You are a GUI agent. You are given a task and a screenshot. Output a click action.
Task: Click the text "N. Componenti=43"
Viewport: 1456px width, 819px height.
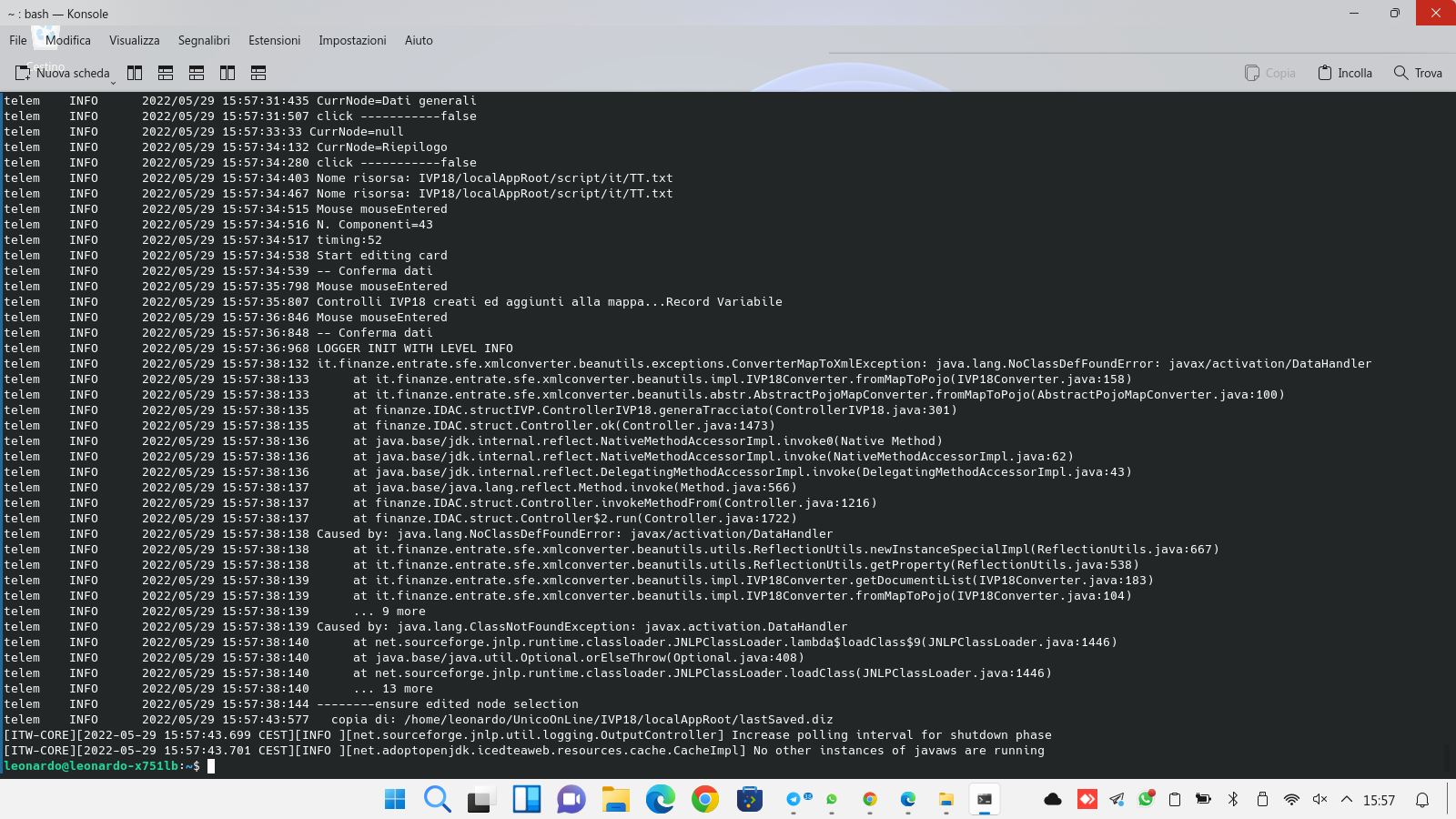pos(374,225)
